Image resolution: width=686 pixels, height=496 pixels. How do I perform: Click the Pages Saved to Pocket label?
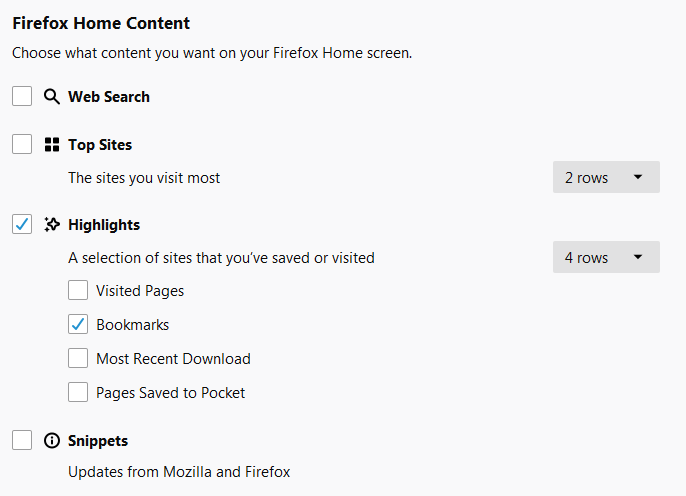[171, 393]
